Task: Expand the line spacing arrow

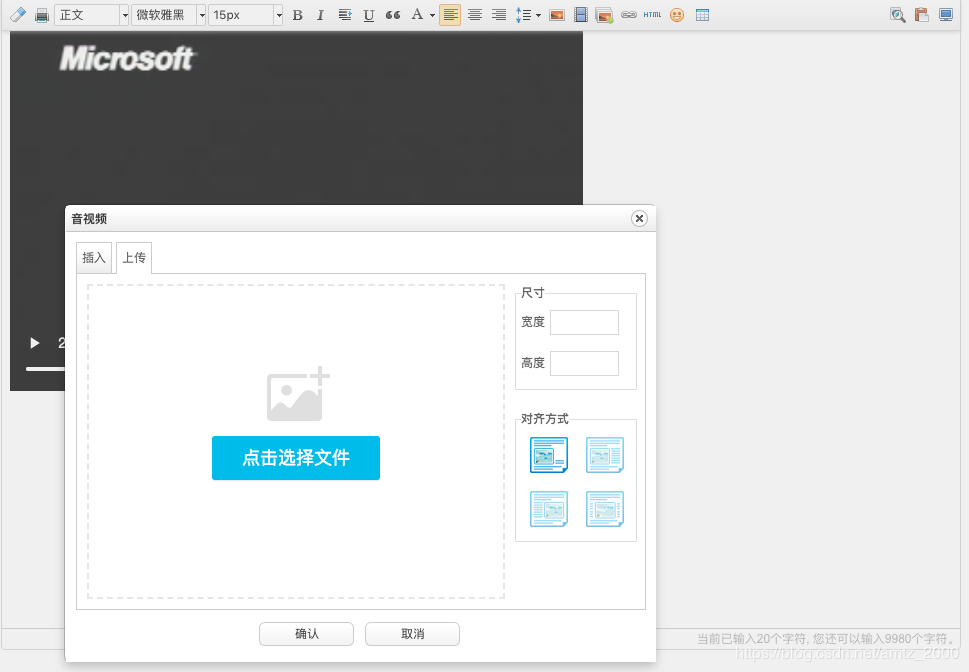Action: tap(538, 15)
